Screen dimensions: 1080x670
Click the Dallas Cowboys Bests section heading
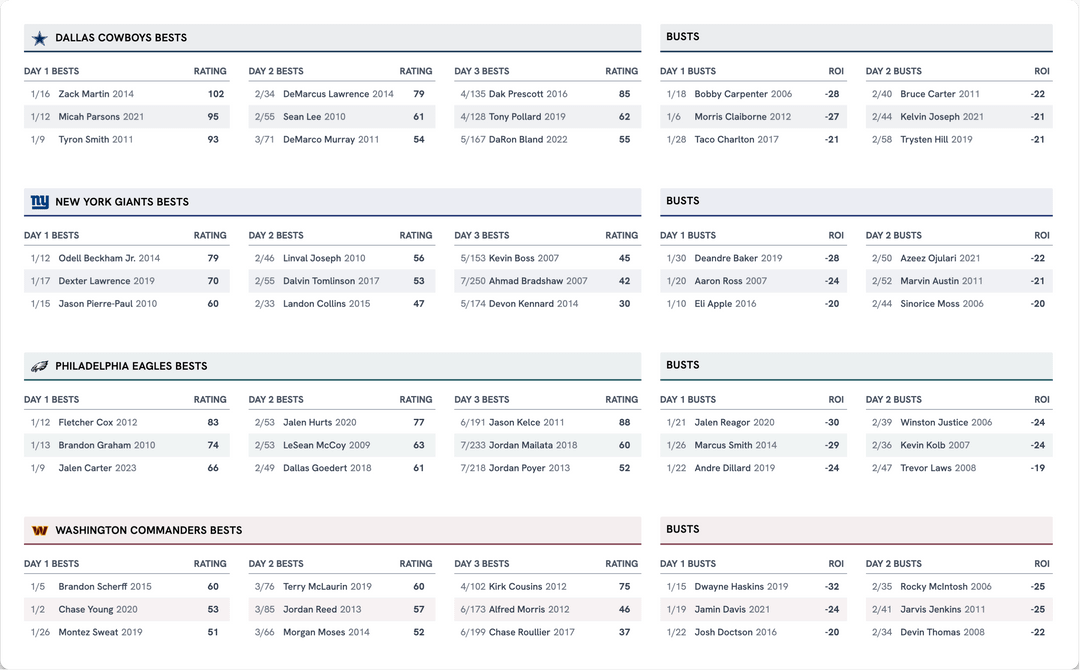click(x=121, y=38)
